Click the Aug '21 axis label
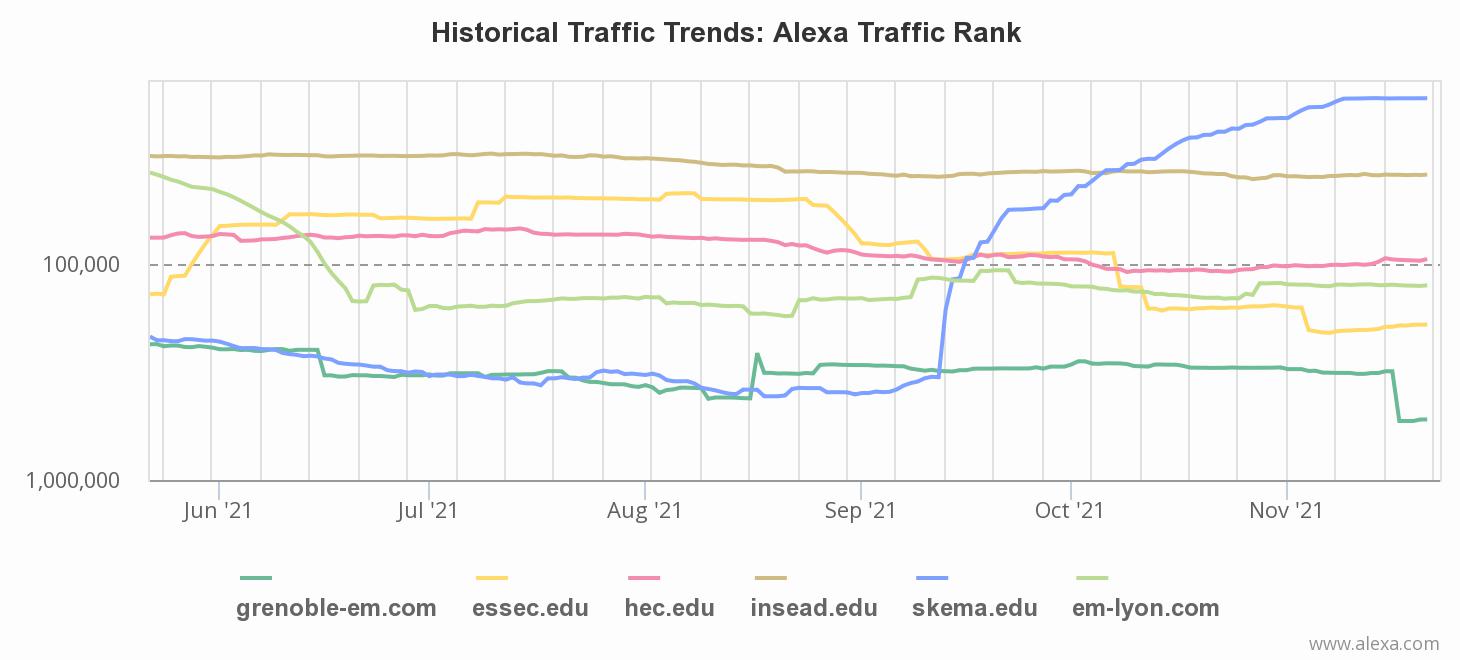1460x660 pixels. pos(645,511)
